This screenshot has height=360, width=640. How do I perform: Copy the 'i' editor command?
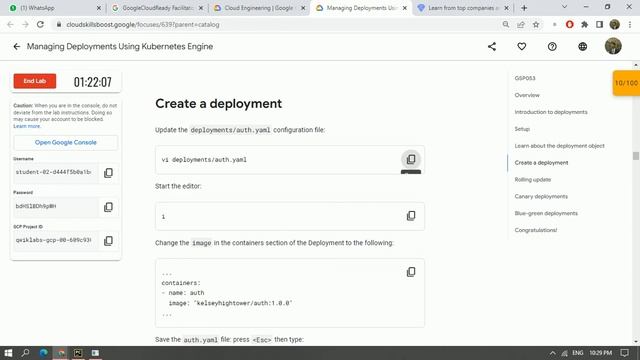pyautogui.click(x=411, y=216)
